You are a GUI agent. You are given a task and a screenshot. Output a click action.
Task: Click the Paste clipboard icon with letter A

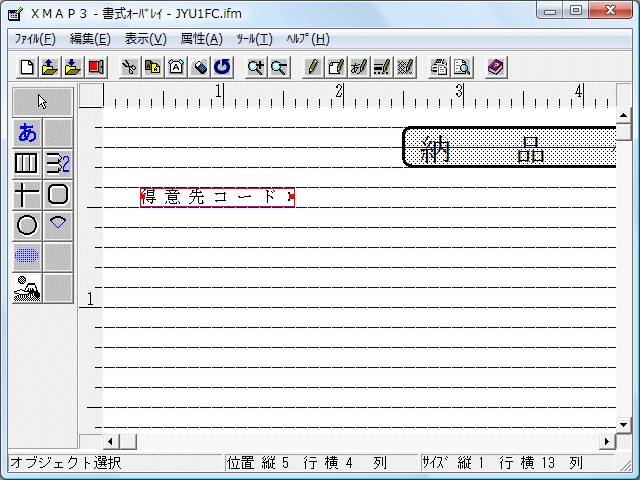[176, 67]
